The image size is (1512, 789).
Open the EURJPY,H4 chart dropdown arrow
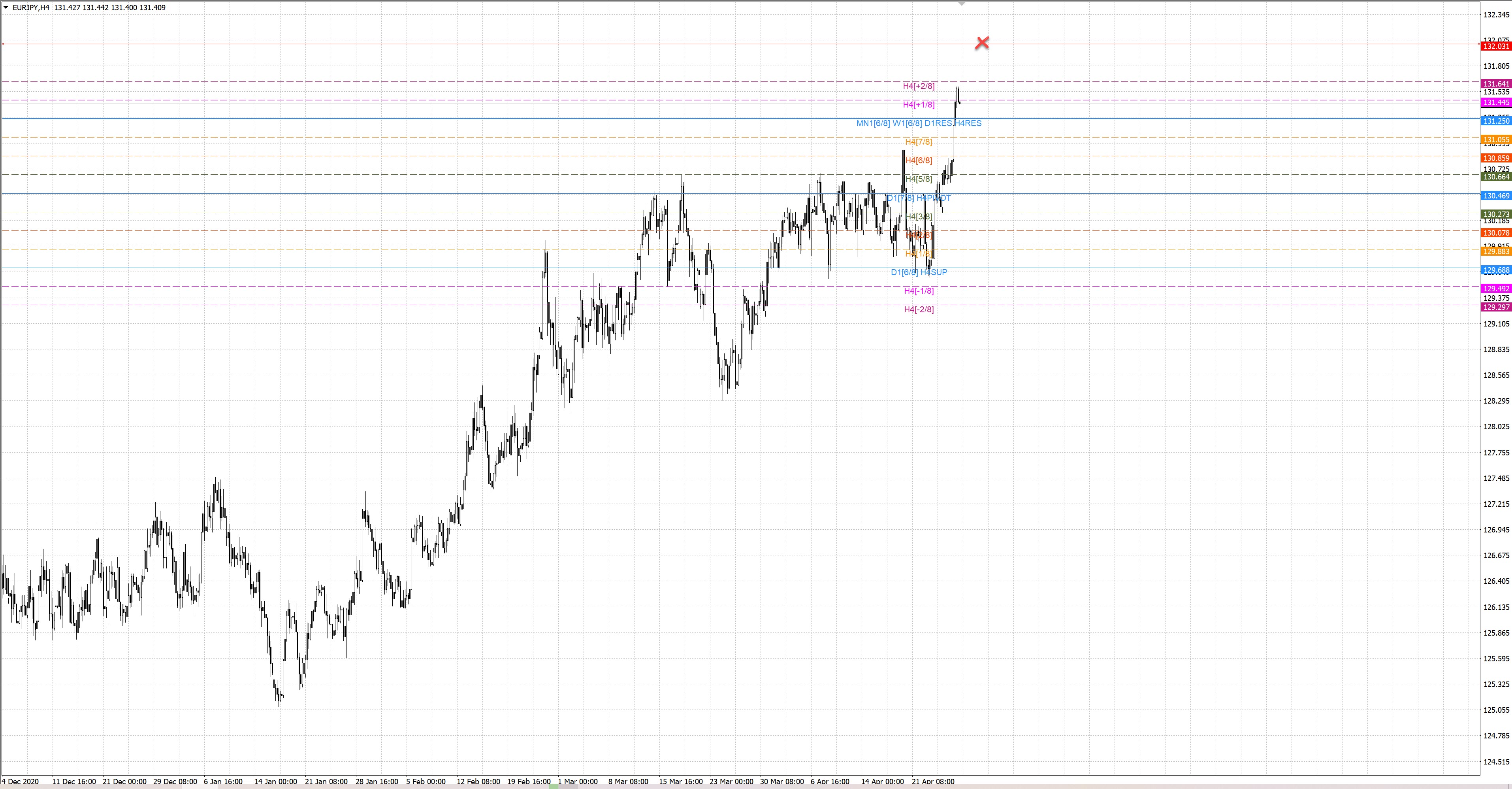tap(6, 8)
